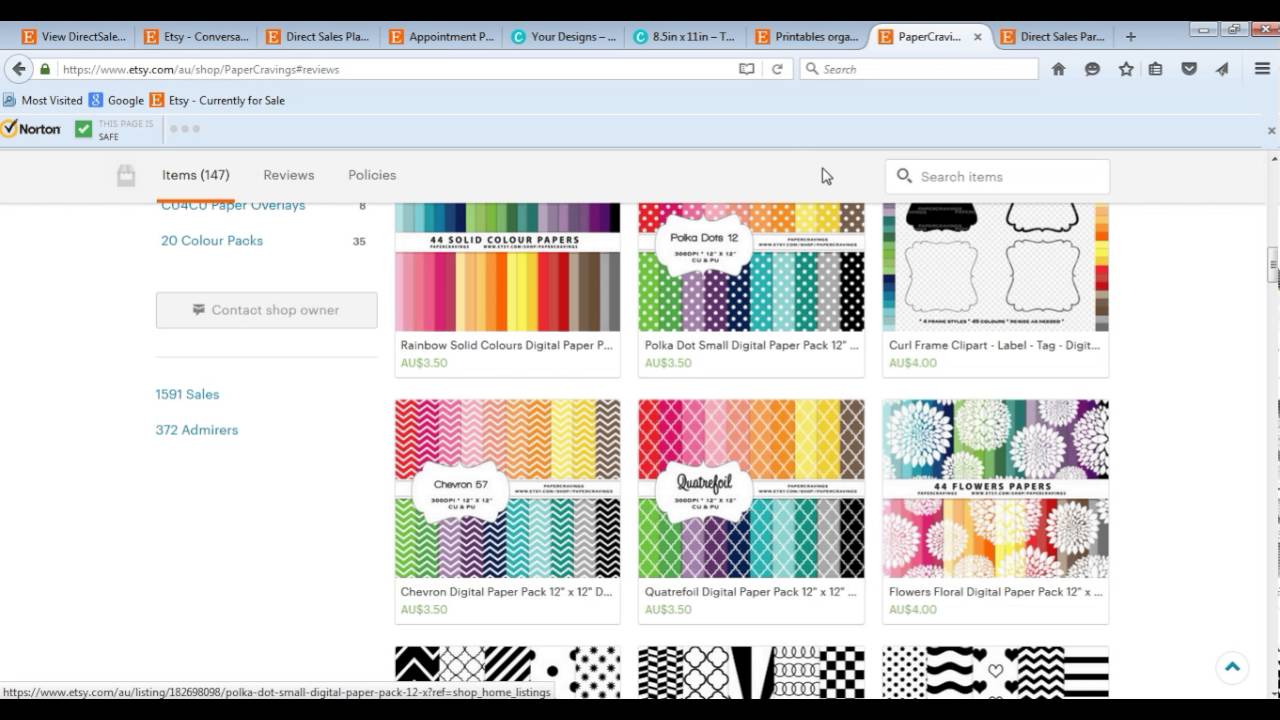Switch to Appointment P tab

click(441, 37)
